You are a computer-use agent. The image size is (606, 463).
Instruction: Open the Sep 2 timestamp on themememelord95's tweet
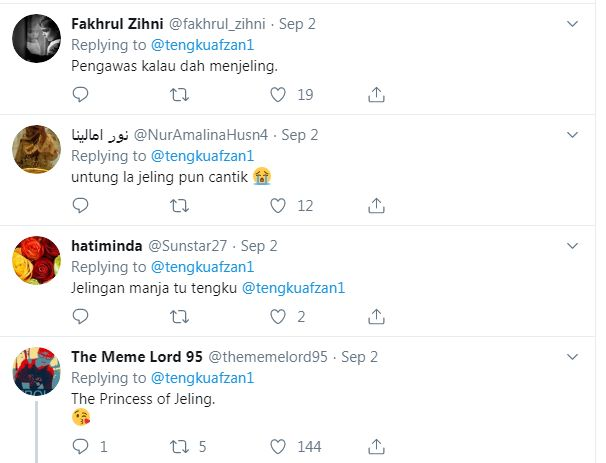[359, 356]
